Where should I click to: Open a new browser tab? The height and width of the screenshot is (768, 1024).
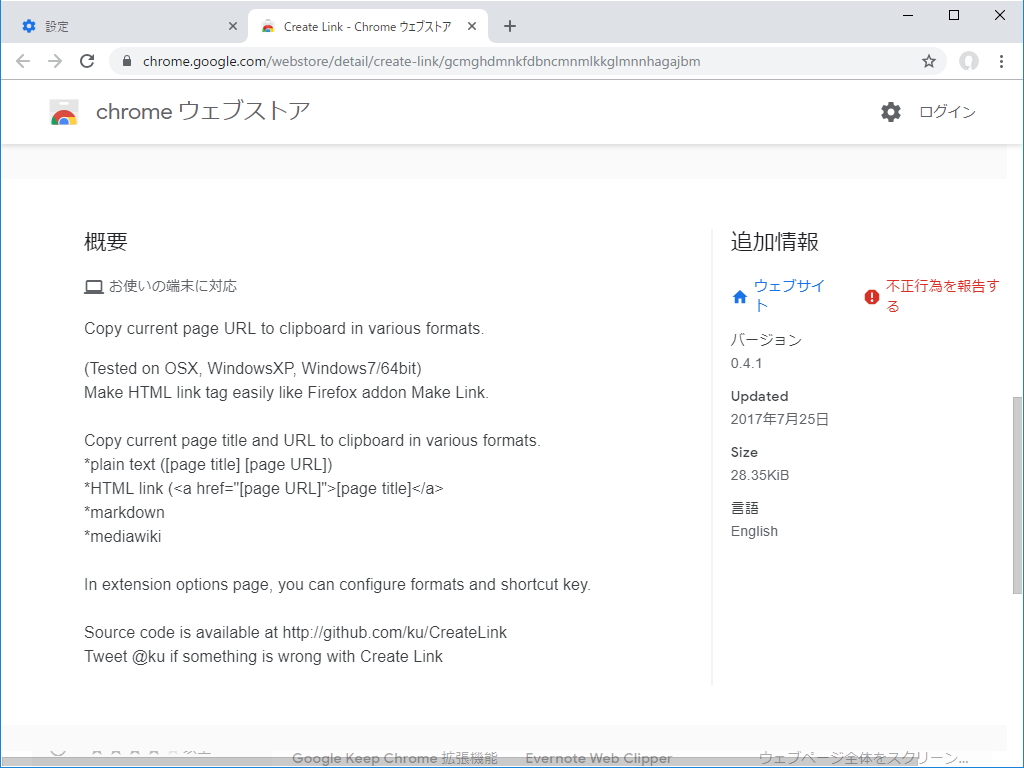(510, 25)
